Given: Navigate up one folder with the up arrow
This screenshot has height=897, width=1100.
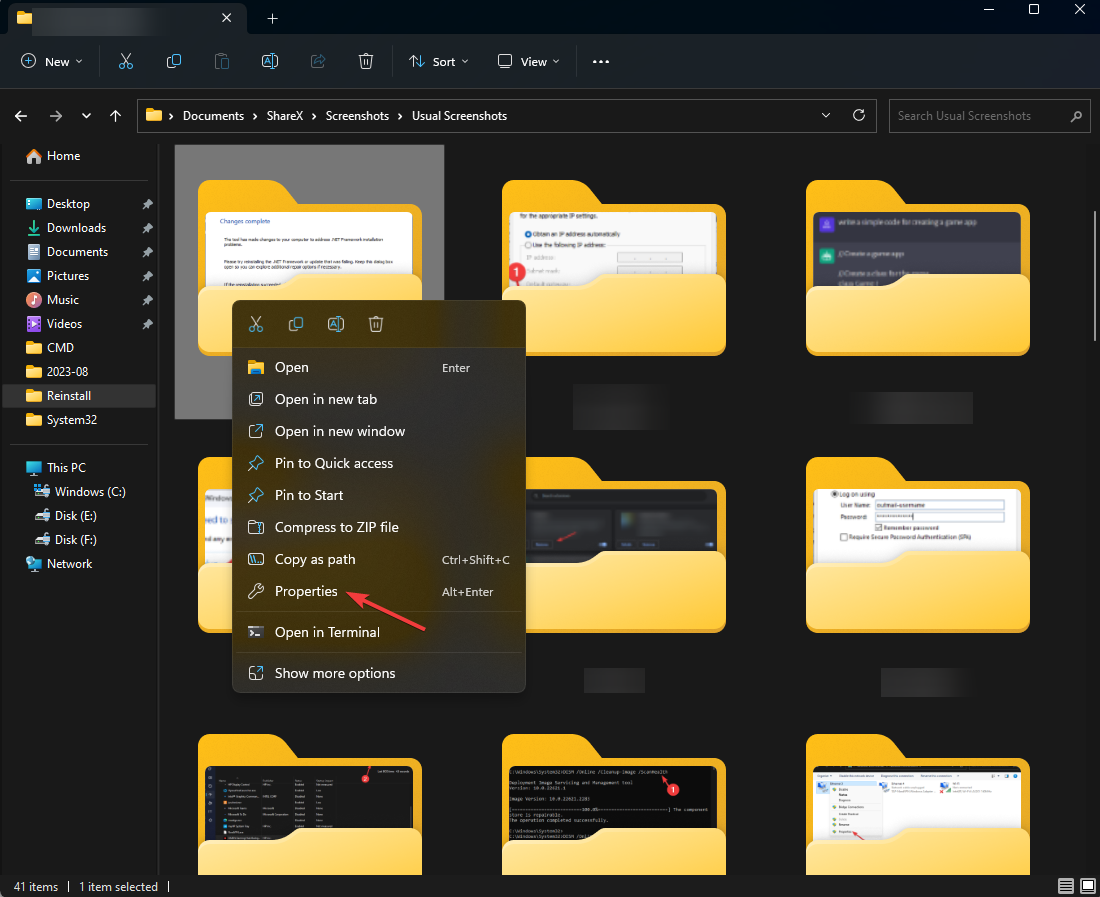Looking at the screenshot, I should point(116,116).
